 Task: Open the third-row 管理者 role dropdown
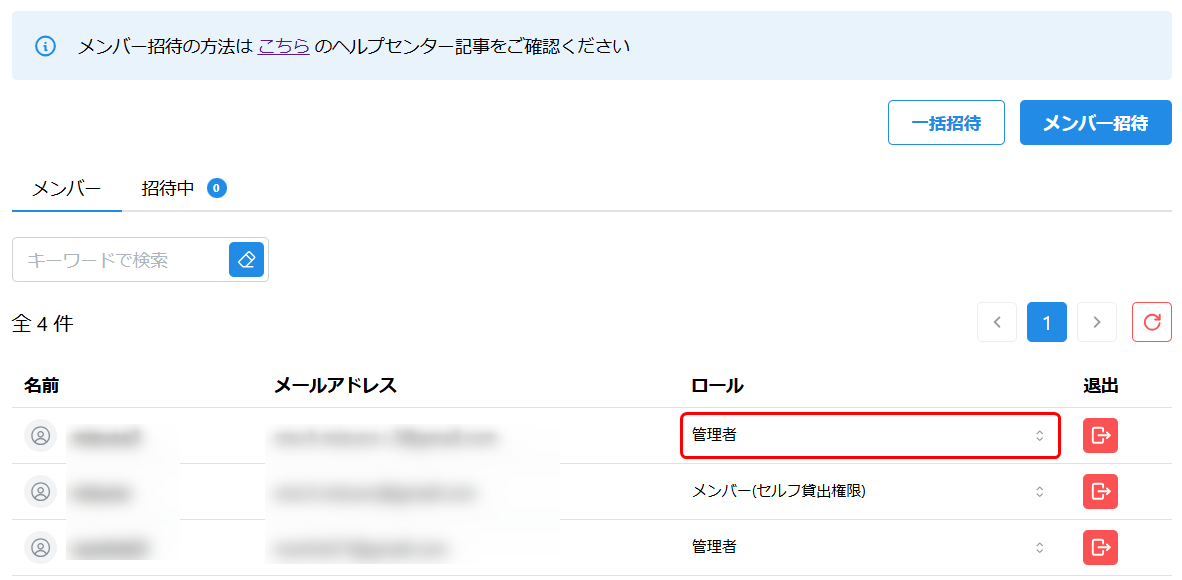click(x=870, y=547)
